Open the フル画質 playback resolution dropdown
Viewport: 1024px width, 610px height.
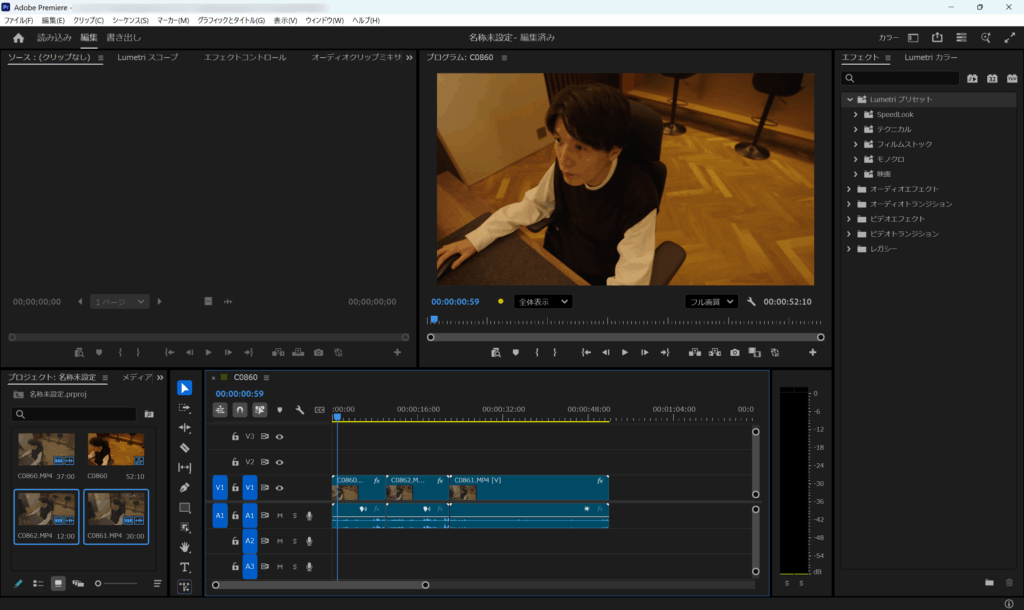(x=711, y=301)
